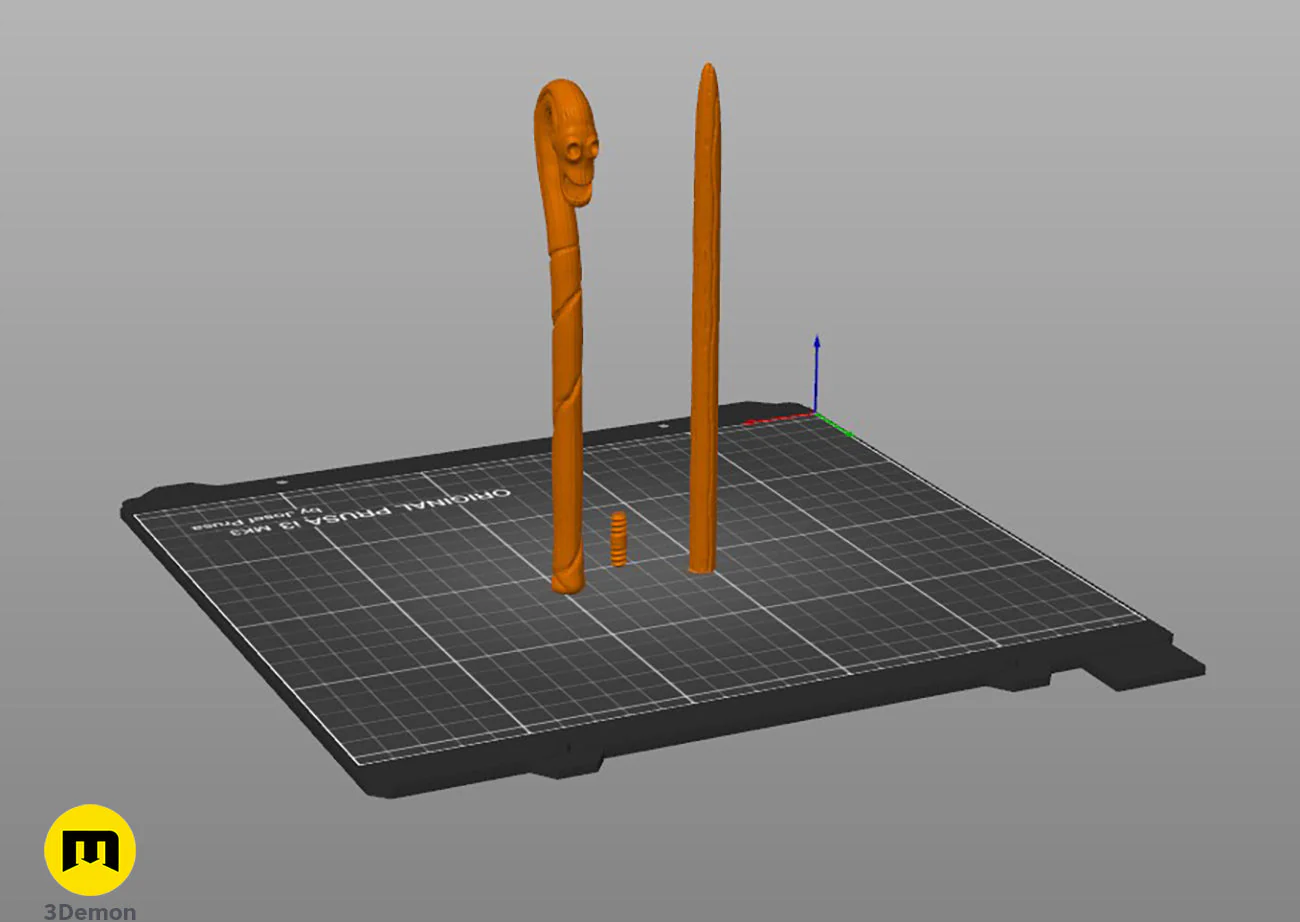This screenshot has height=922, width=1300.
Task: Click the red X-axis line
Action: click(780, 420)
